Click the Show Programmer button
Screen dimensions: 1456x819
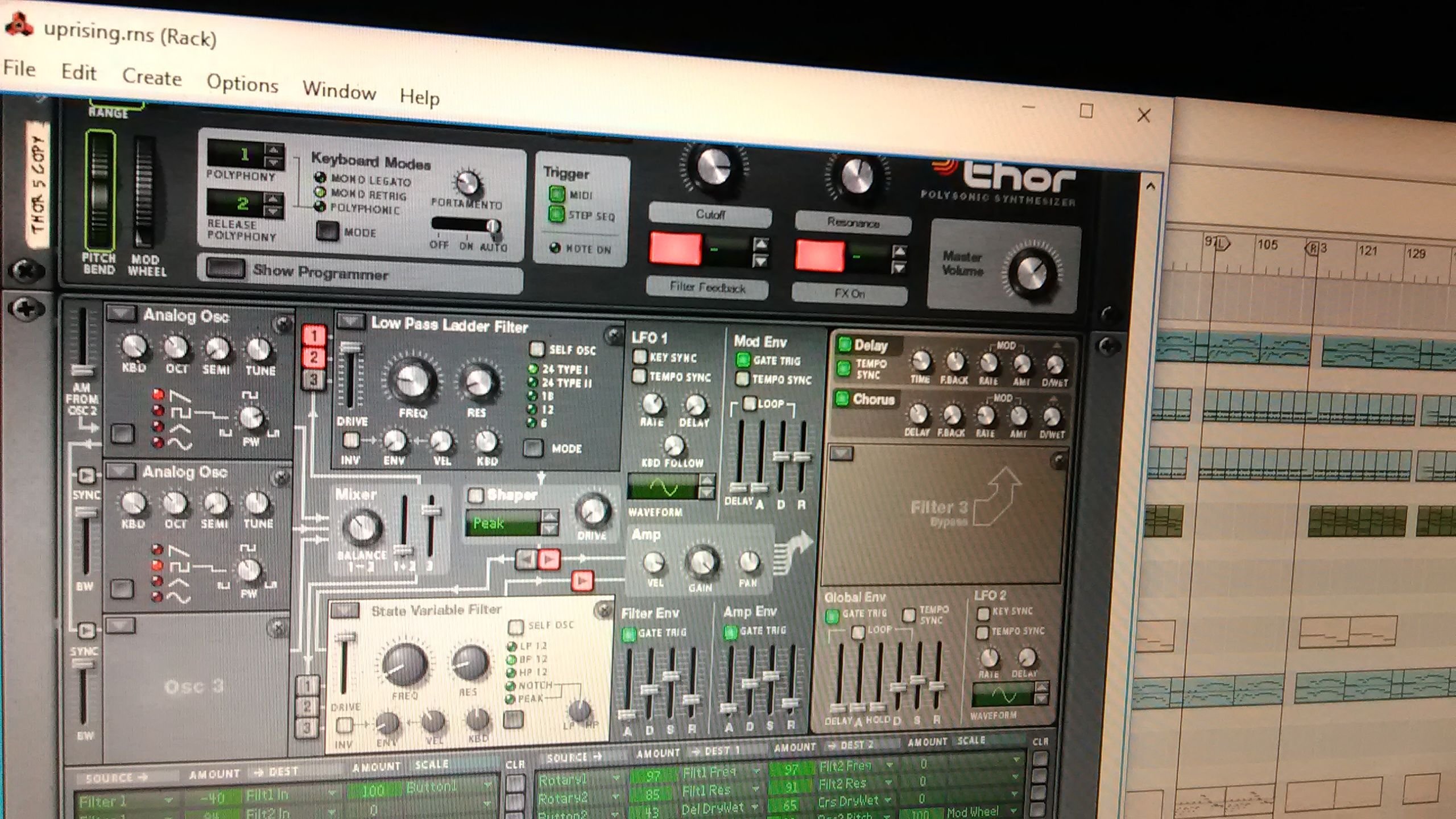coord(225,268)
